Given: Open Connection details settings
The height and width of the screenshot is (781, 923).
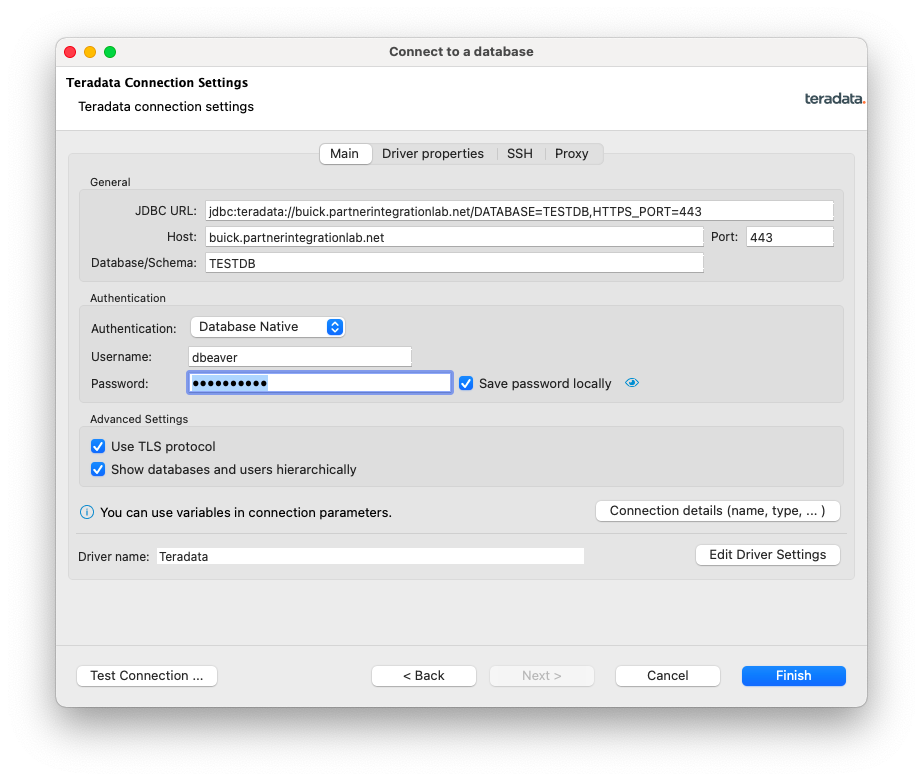Looking at the screenshot, I should pyautogui.click(x=717, y=510).
